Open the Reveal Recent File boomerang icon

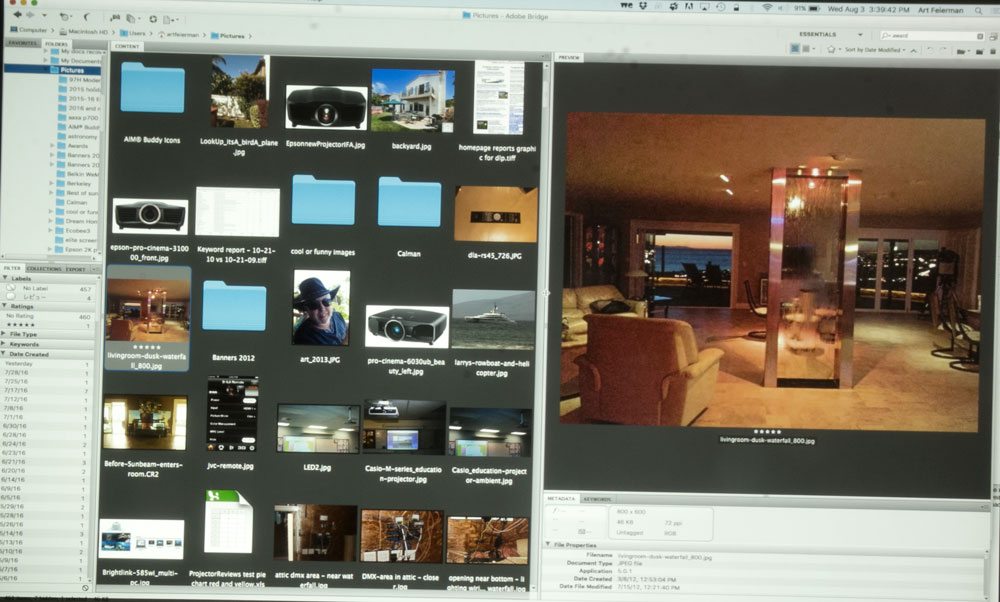click(x=86, y=17)
